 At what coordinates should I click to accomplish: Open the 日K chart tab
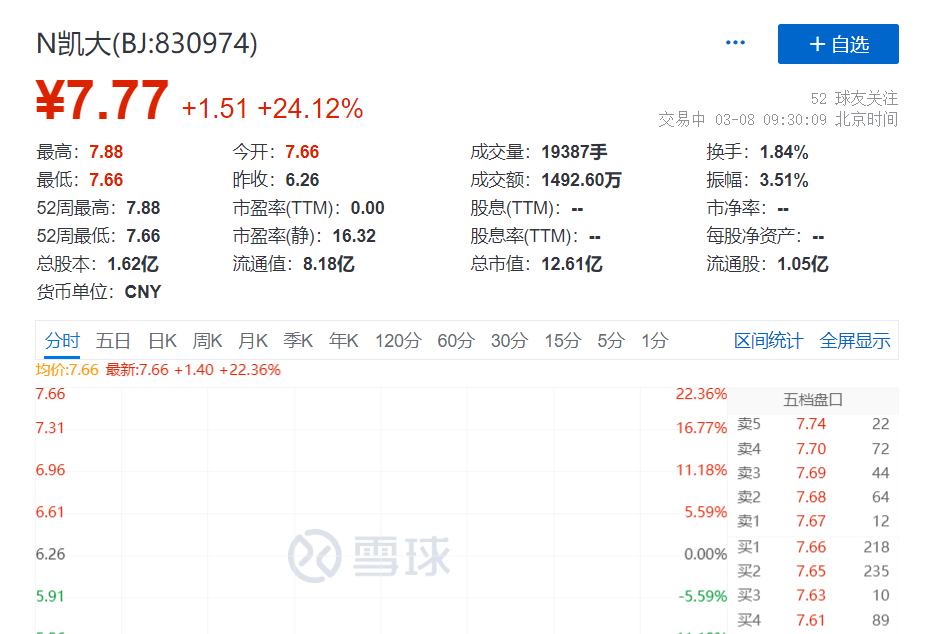pyautogui.click(x=162, y=341)
